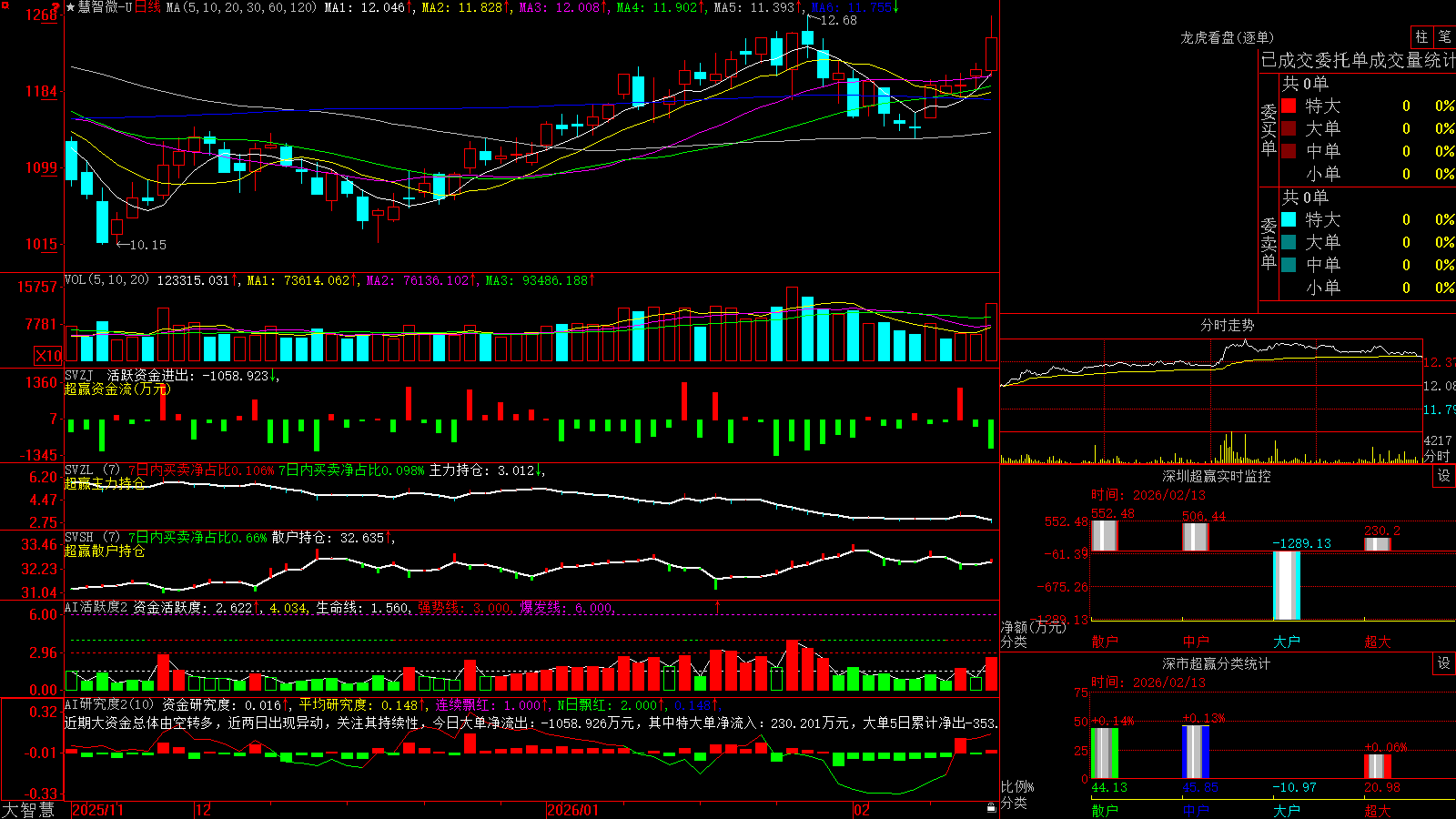The image size is (1456, 819).
Task: Click the small lock icon on date axis
Action: tap(992, 808)
